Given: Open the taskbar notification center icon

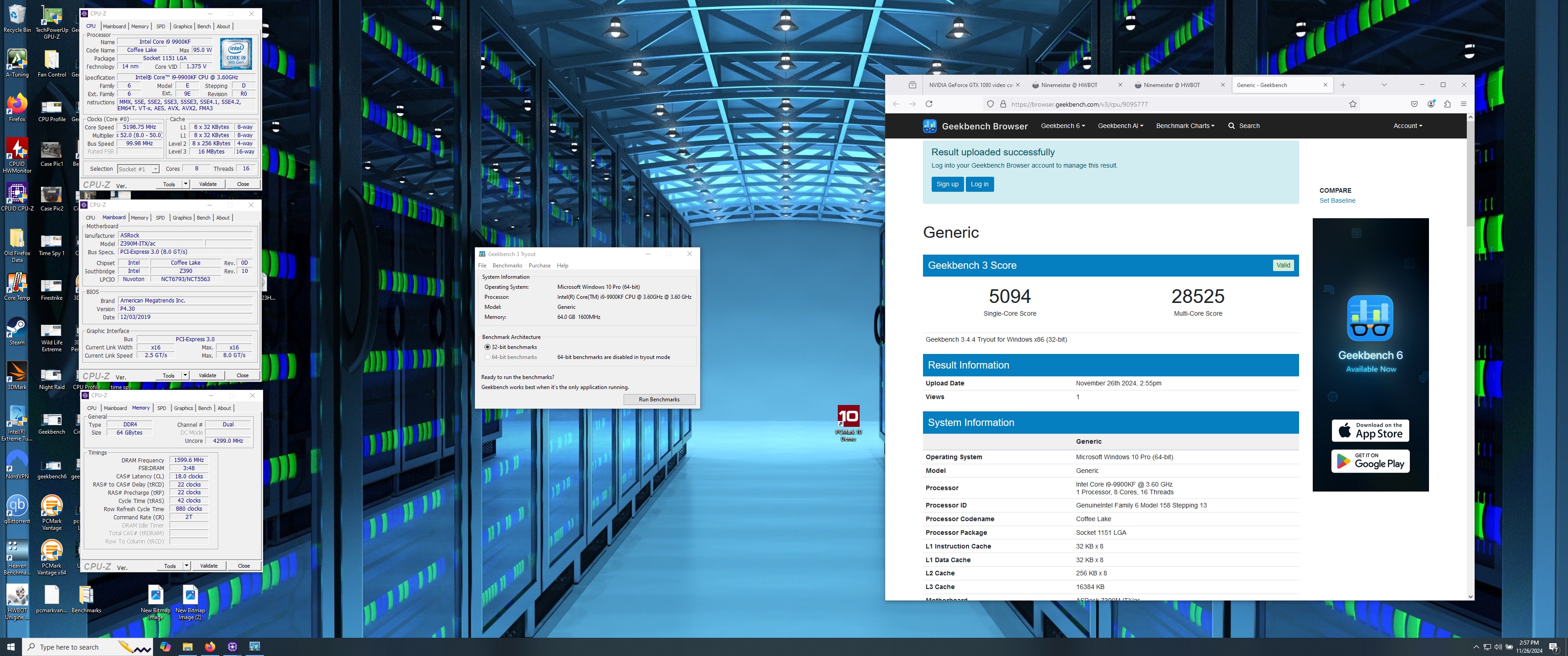Looking at the screenshot, I should pyautogui.click(x=1553, y=647).
